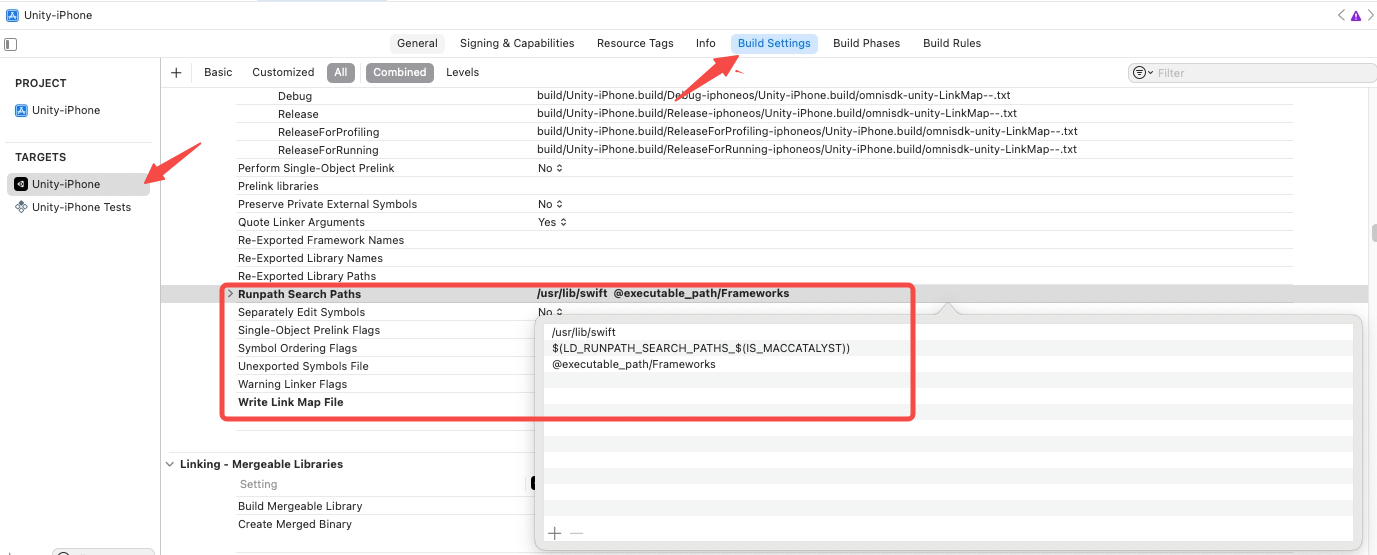
Task: Switch display mode to Levels
Action: point(462,72)
